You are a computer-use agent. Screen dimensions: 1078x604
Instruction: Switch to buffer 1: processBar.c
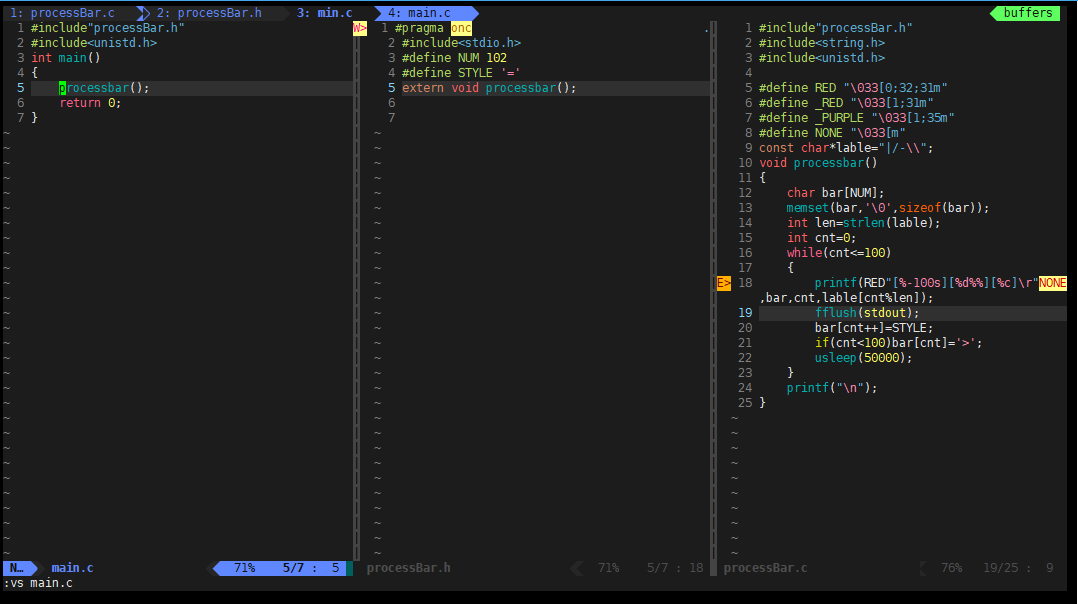click(x=62, y=13)
